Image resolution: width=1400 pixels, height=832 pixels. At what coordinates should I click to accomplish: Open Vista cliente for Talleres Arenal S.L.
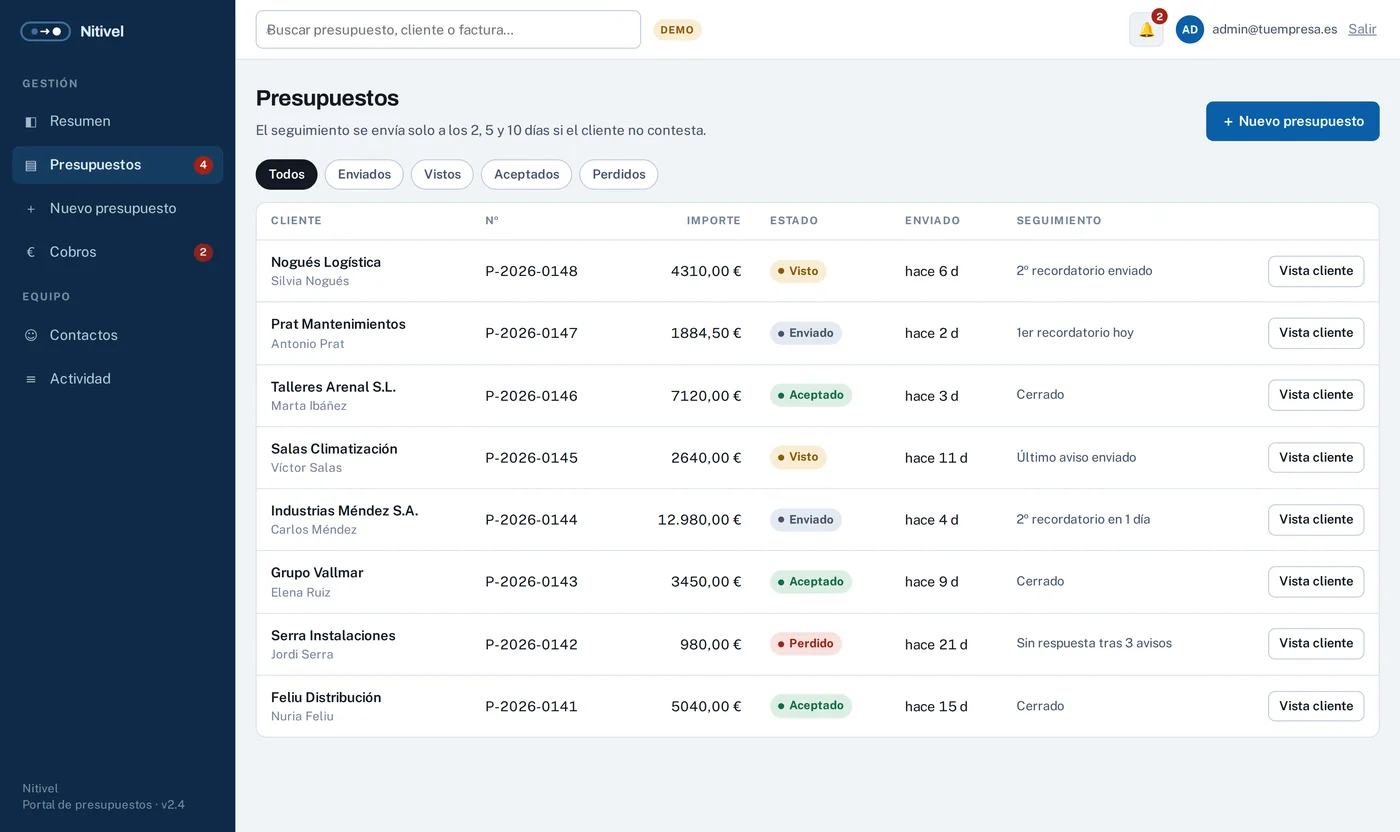pos(1316,395)
